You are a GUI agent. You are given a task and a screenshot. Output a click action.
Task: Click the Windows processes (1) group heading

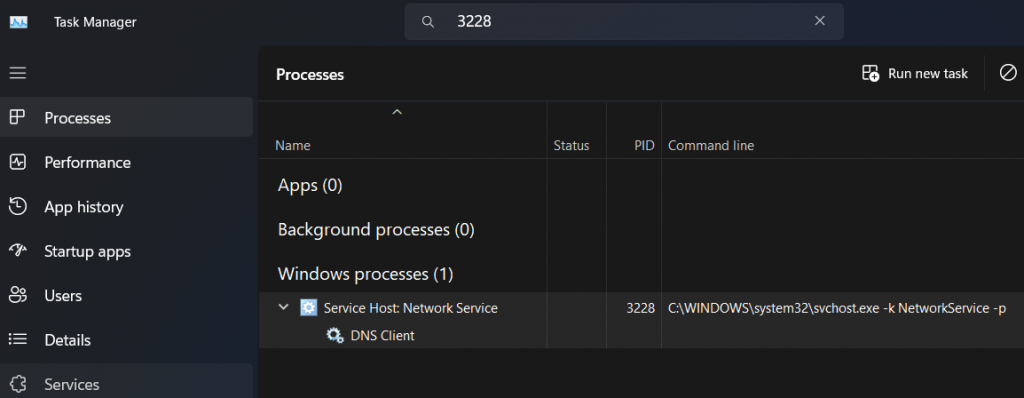click(366, 274)
